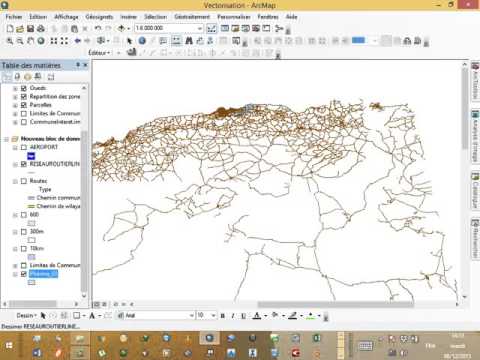480x360 pixels.
Task: Check the 300m layer
Action: click(24, 232)
